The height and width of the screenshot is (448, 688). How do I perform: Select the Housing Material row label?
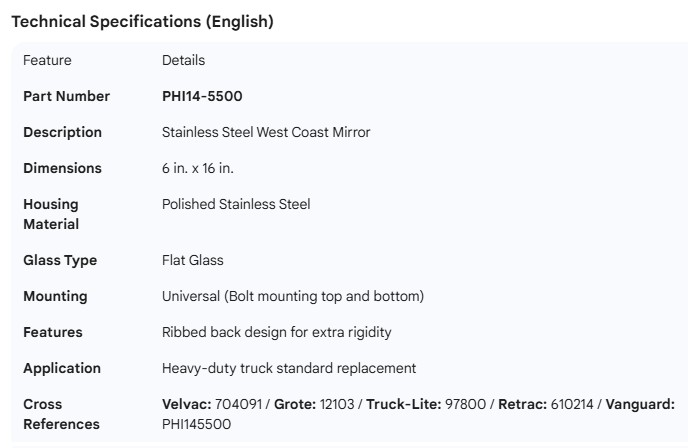click(51, 214)
